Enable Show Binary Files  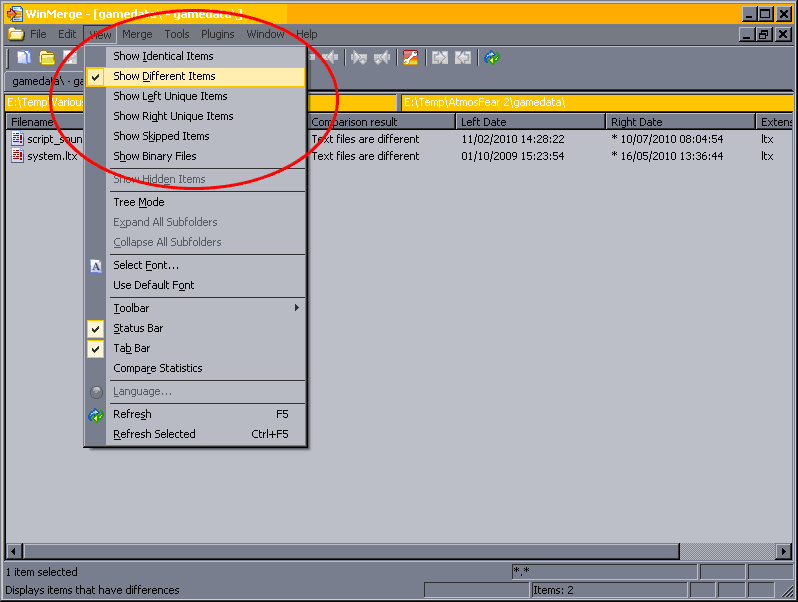click(x=195, y=156)
